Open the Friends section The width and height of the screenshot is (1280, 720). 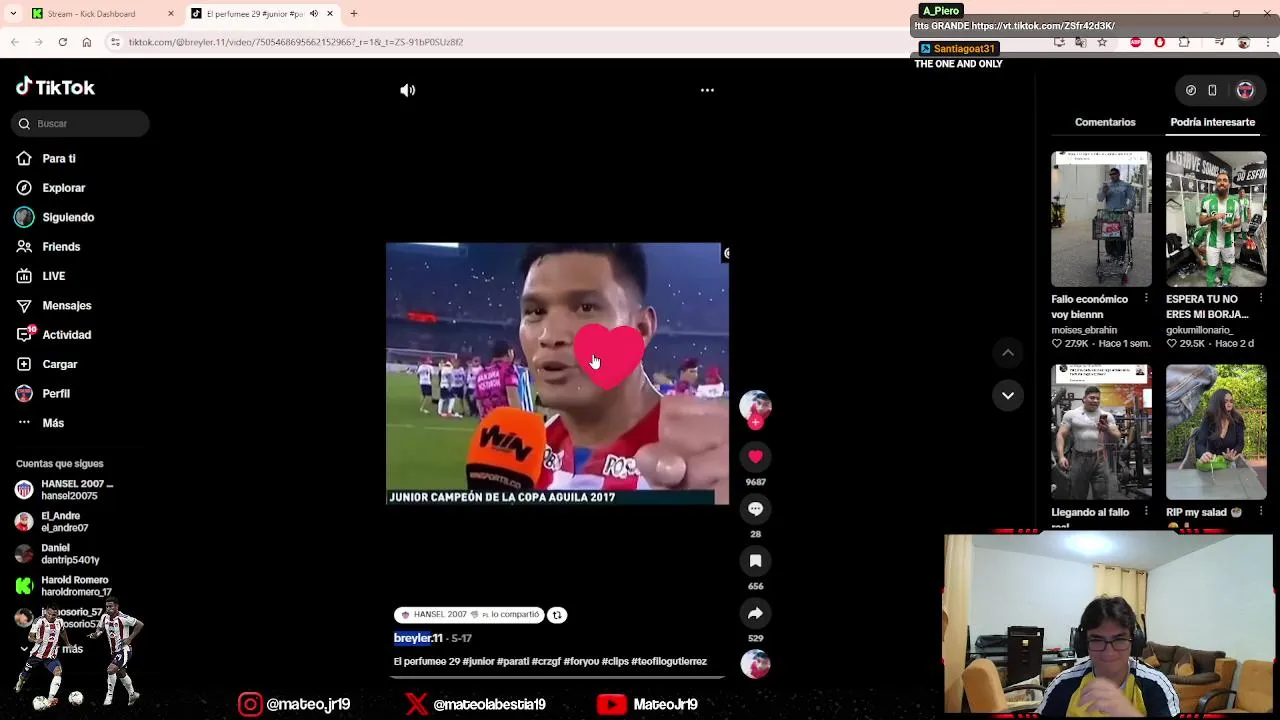pyautogui.click(x=48, y=247)
